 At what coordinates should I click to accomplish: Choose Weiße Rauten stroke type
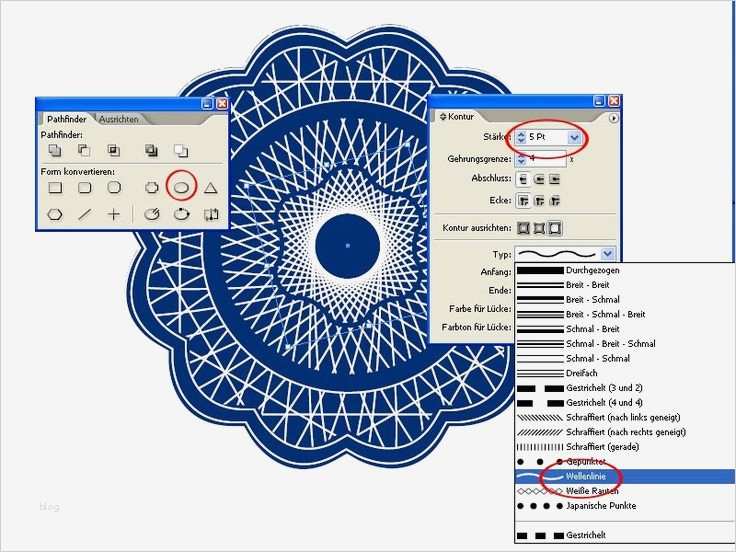coord(624,491)
